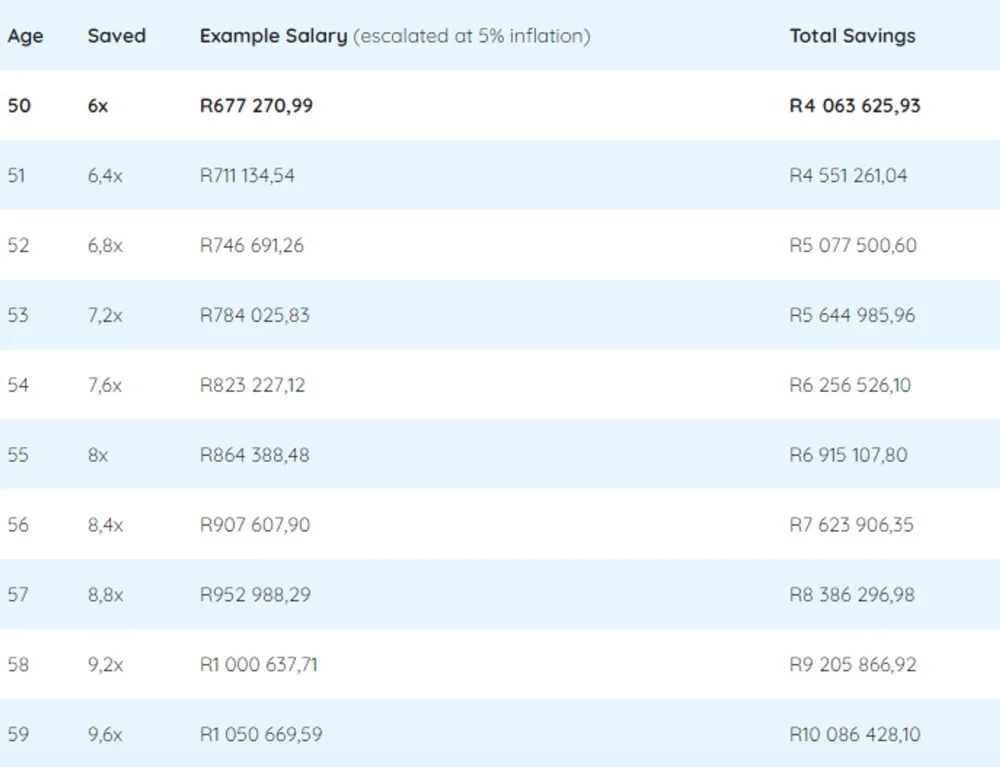
Task: Select the 8x saved cell
Action: pyautogui.click(x=98, y=455)
